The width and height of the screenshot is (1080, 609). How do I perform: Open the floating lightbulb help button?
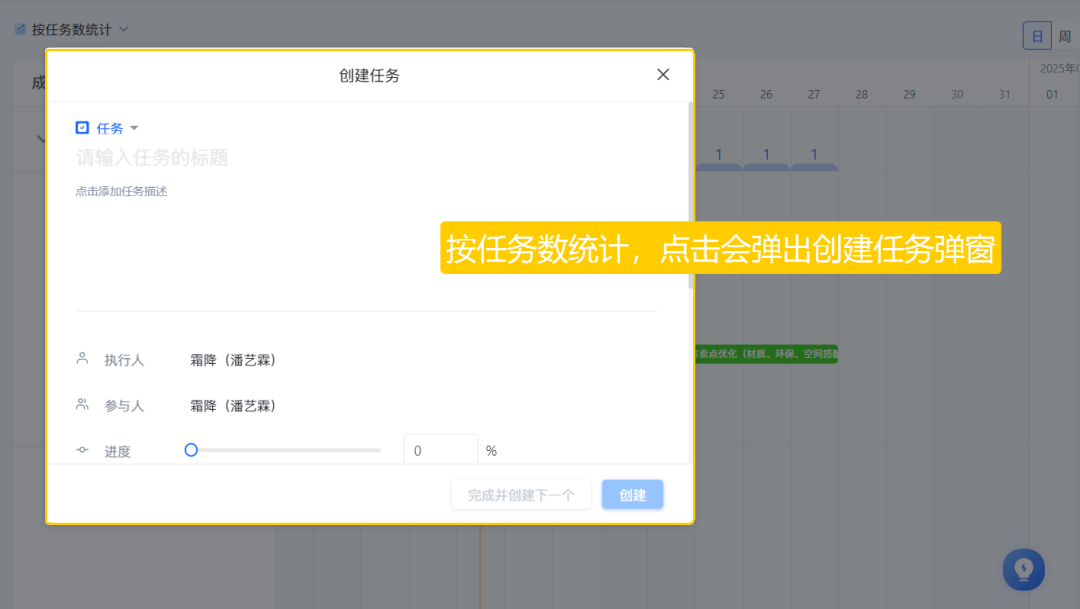[x=1023, y=569]
